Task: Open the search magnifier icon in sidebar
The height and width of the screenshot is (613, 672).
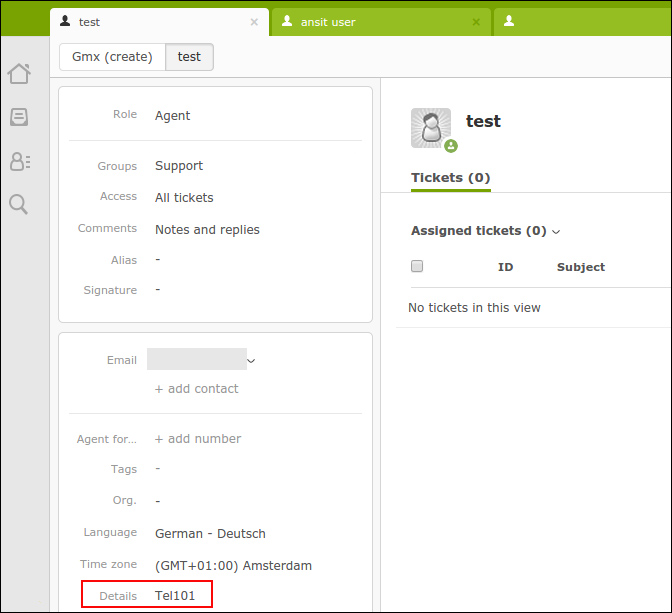Action: [18, 204]
